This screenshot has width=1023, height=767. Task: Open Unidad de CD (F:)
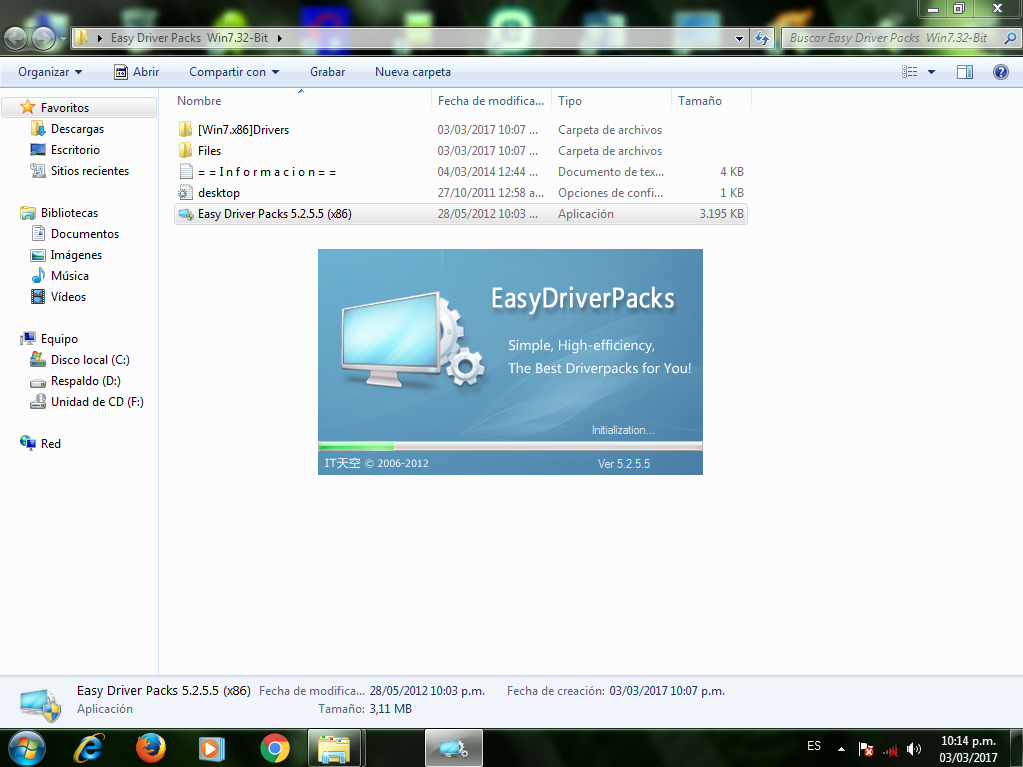87,402
